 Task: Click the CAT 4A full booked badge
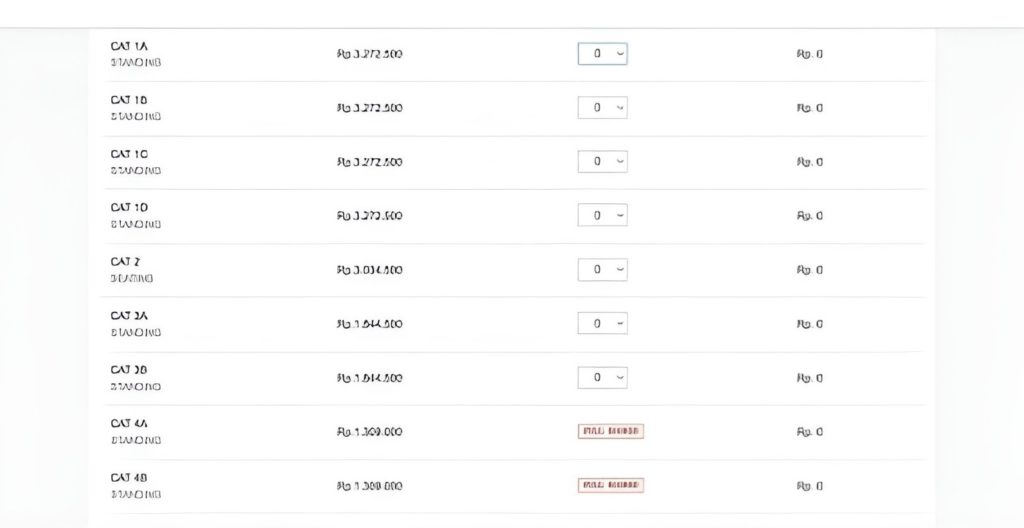(x=610, y=431)
